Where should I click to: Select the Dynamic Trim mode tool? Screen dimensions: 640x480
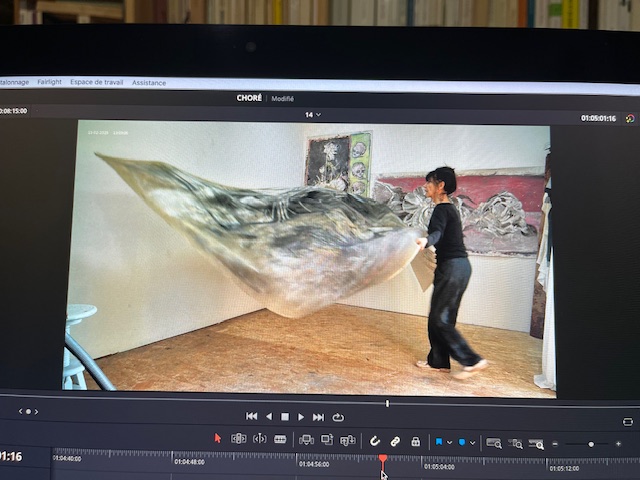259,439
